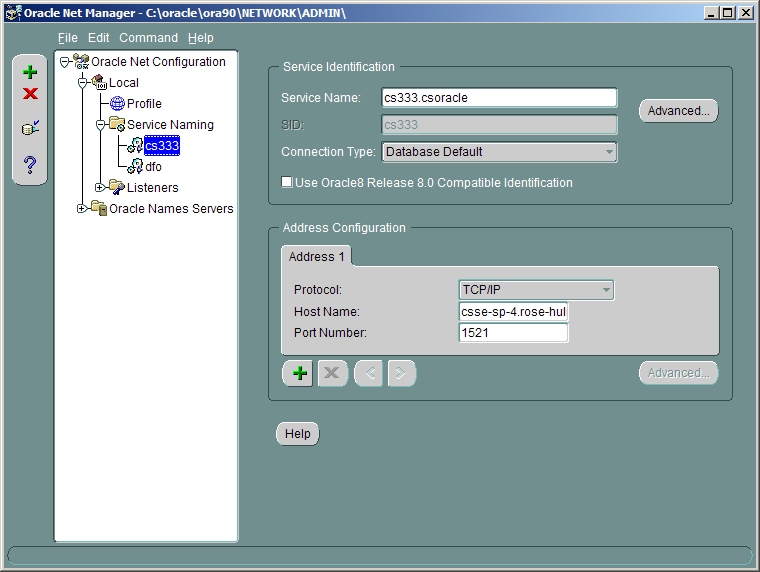This screenshot has height=572, width=760.
Task: Click the Help button below Address Configuration
Action: point(297,434)
